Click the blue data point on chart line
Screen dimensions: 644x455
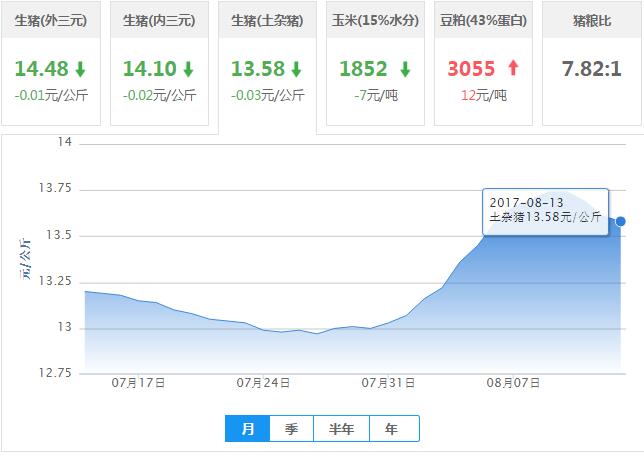[x=621, y=221]
